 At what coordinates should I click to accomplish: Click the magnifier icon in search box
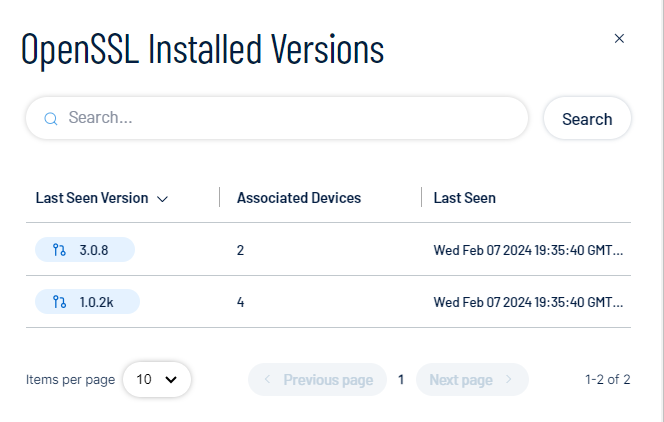pos(51,119)
